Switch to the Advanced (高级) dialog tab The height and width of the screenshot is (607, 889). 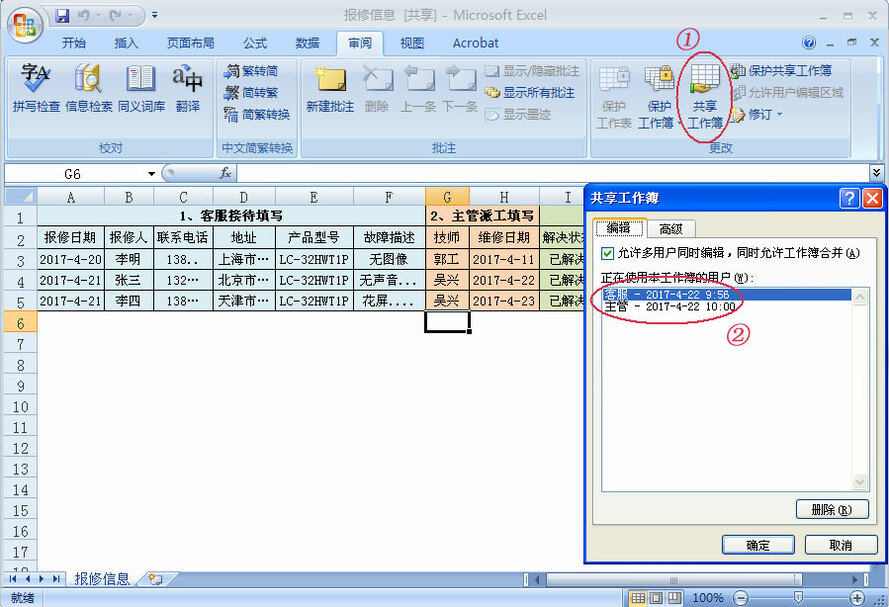(x=670, y=229)
